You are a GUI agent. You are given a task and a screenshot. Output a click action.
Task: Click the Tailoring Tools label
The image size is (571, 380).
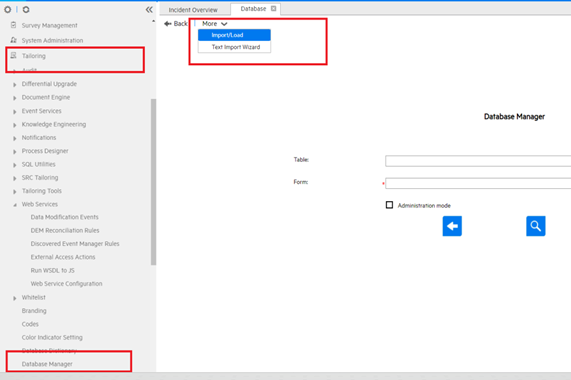pyautogui.click(x=42, y=191)
